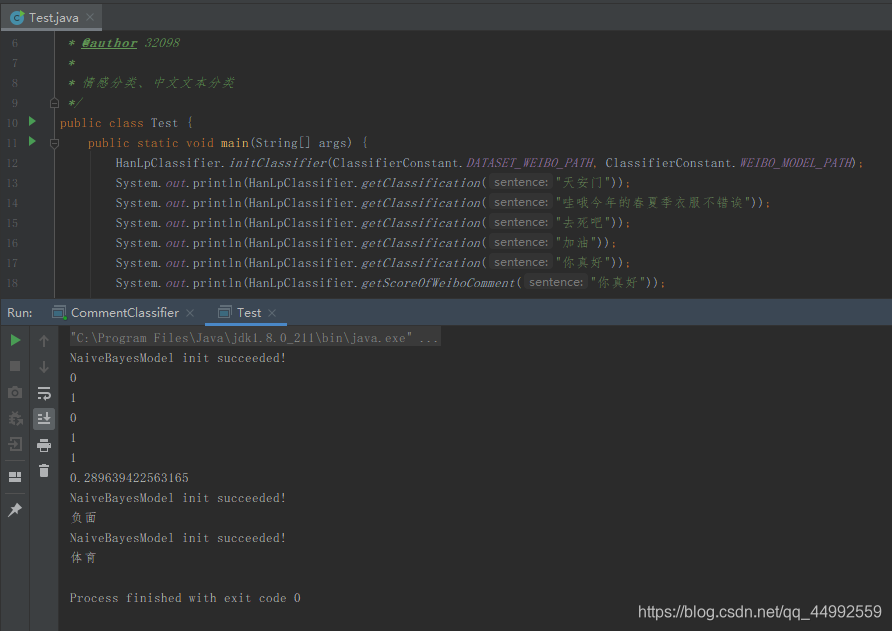Take a thread dump camera icon
The height and width of the screenshot is (631, 892).
(15, 392)
